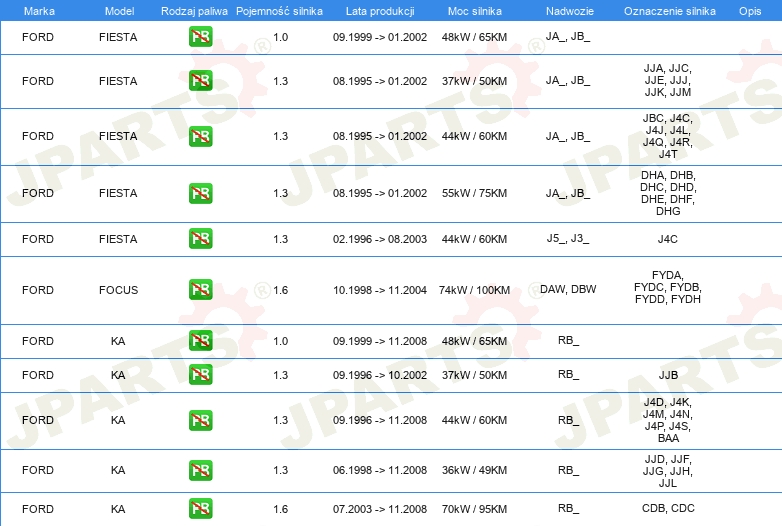782x526 pixels.
Task: Select the FORD cell in the Focus row
Action: pos(38,290)
